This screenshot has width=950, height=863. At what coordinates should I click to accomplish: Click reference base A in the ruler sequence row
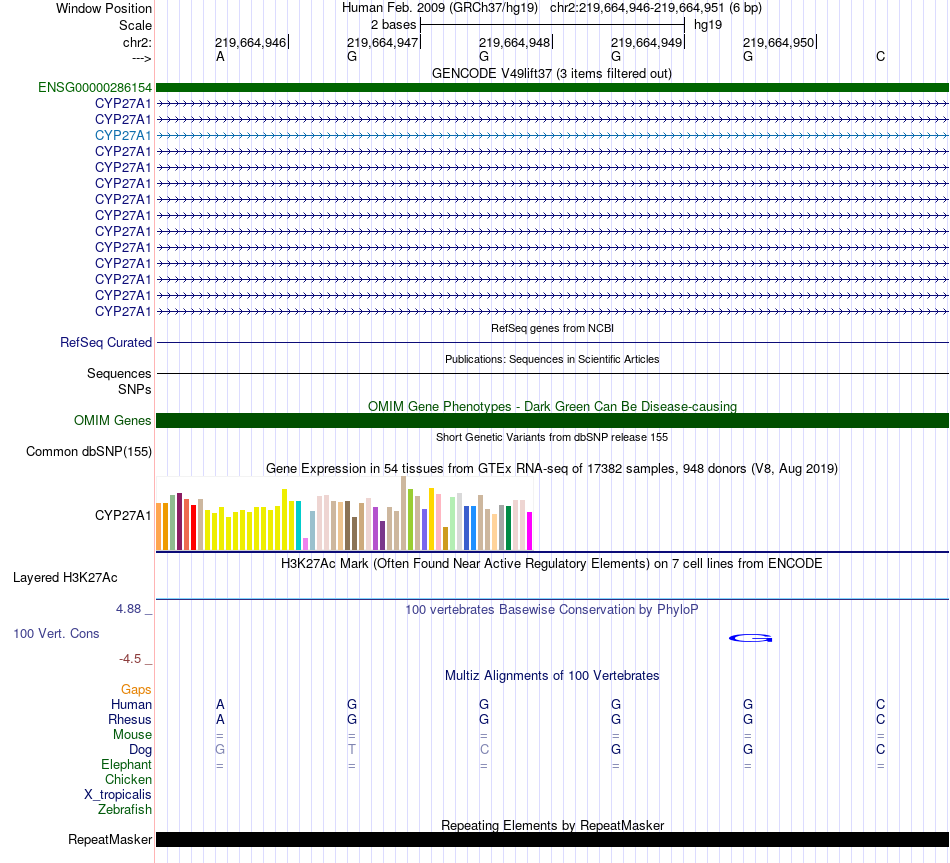[220, 56]
